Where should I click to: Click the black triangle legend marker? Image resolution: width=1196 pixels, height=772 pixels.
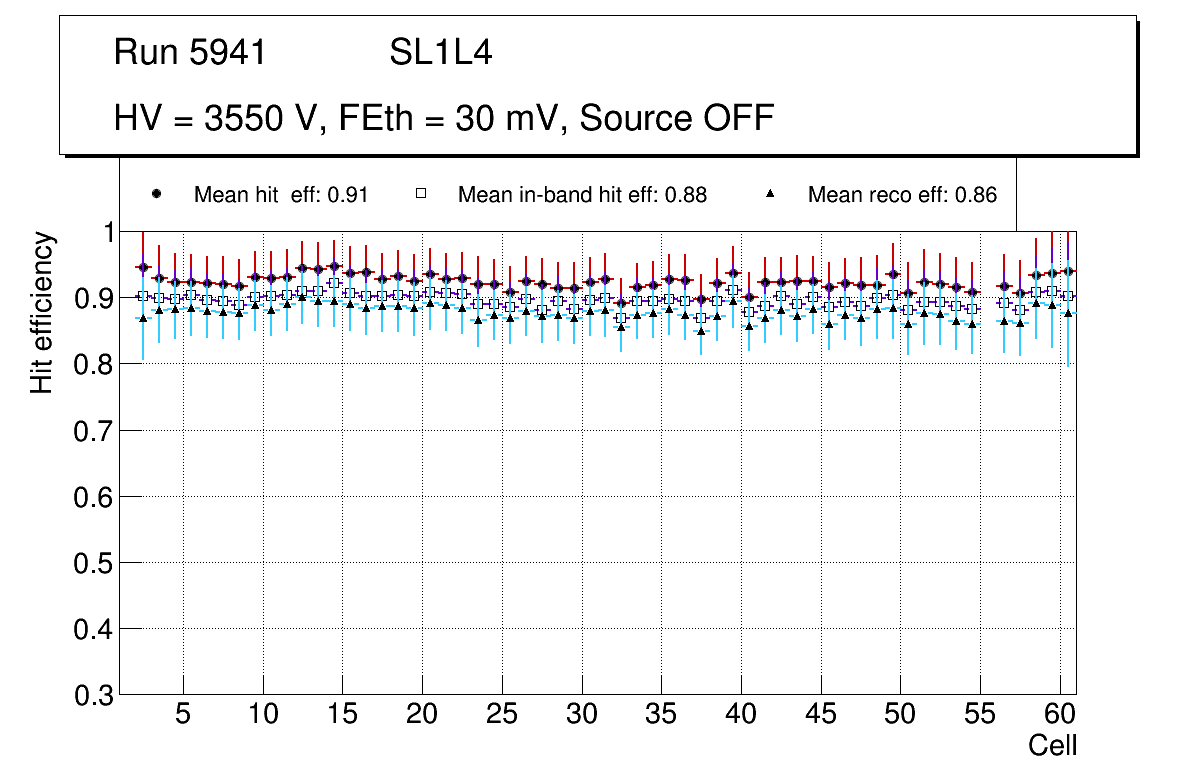coord(771,194)
